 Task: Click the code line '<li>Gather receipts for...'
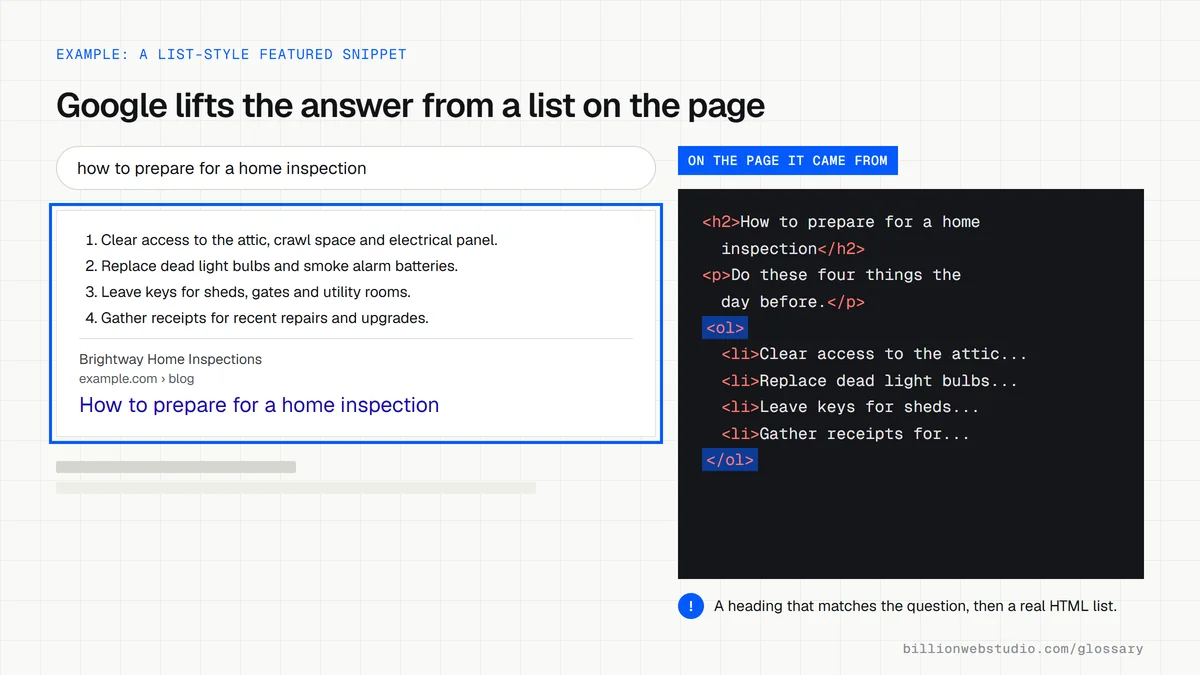[x=845, y=434]
